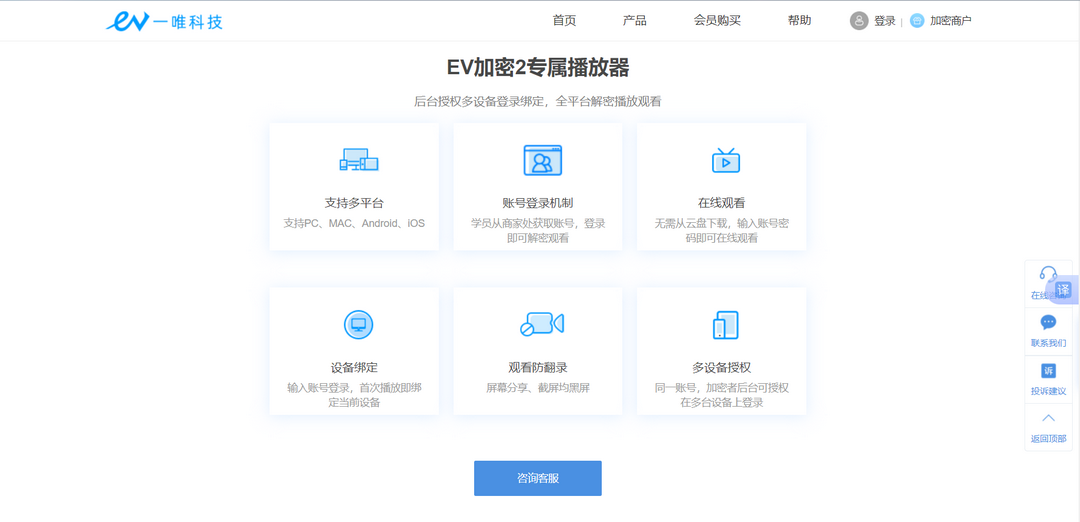Click the account login mechanism icon
This screenshot has width=1080, height=522.
click(x=542, y=160)
